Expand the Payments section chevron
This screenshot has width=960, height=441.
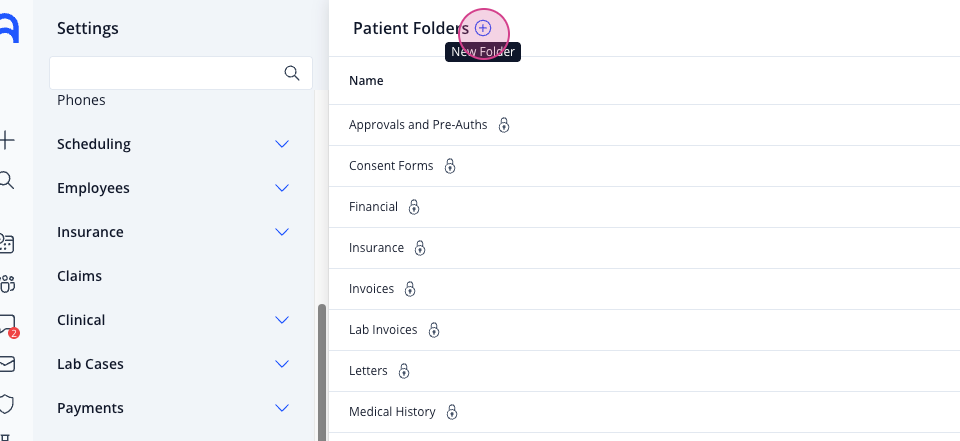click(282, 408)
